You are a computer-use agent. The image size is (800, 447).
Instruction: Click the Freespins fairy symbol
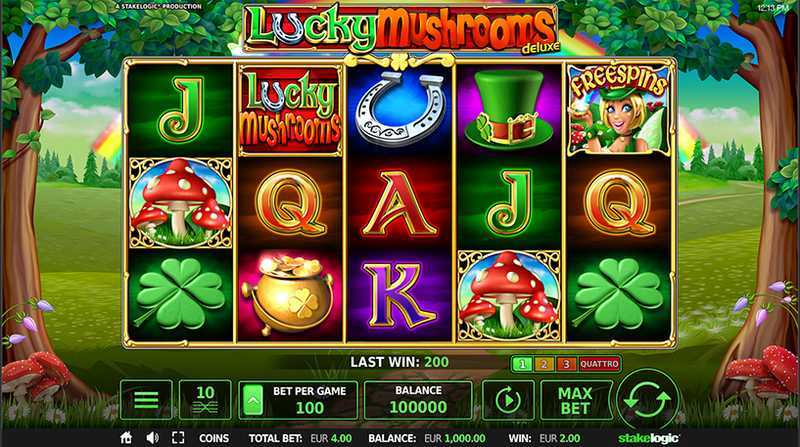click(618, 110)
